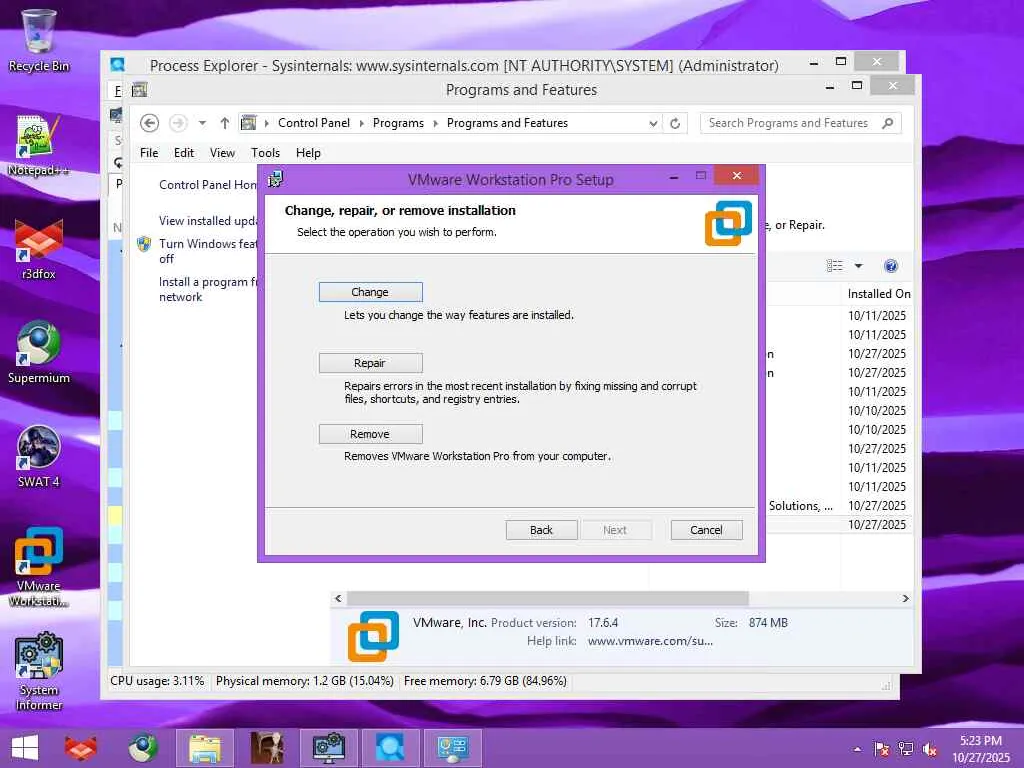
Task: Click the Back button in the setup dialog
Action: [x=541, y=530]
